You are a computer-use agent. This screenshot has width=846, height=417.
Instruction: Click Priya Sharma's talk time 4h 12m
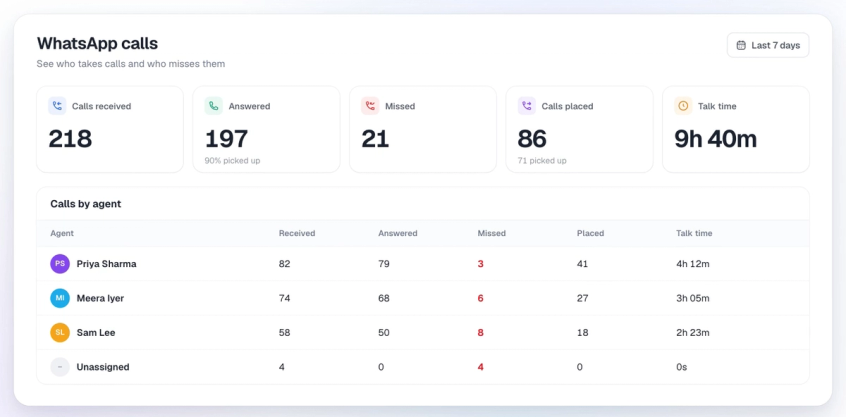coord(693,264)
